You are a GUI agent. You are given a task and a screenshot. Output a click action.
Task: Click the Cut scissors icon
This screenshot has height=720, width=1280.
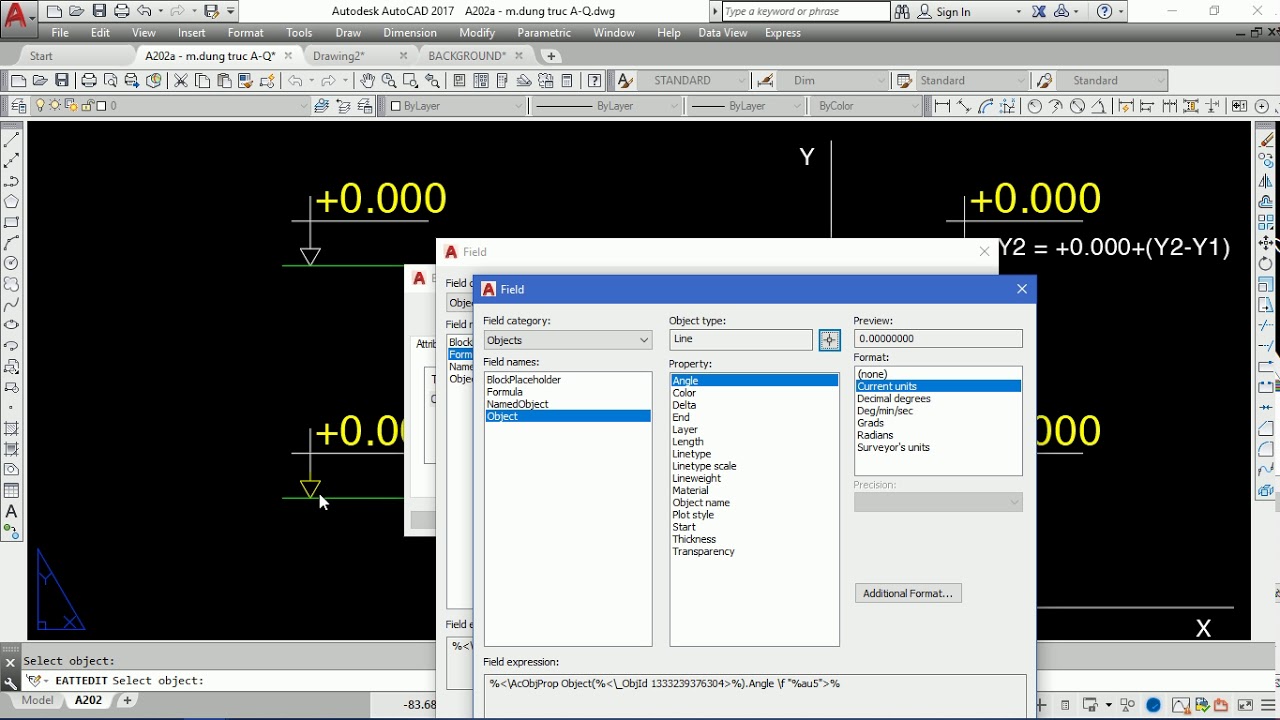181,81
